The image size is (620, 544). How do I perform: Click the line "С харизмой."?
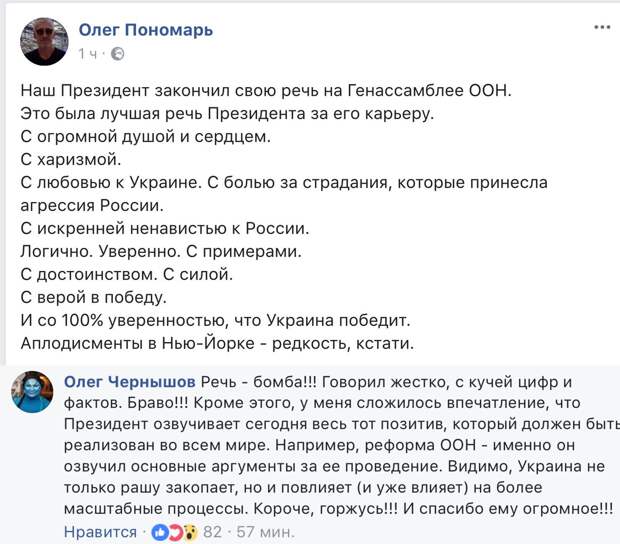tap(71, 159)
